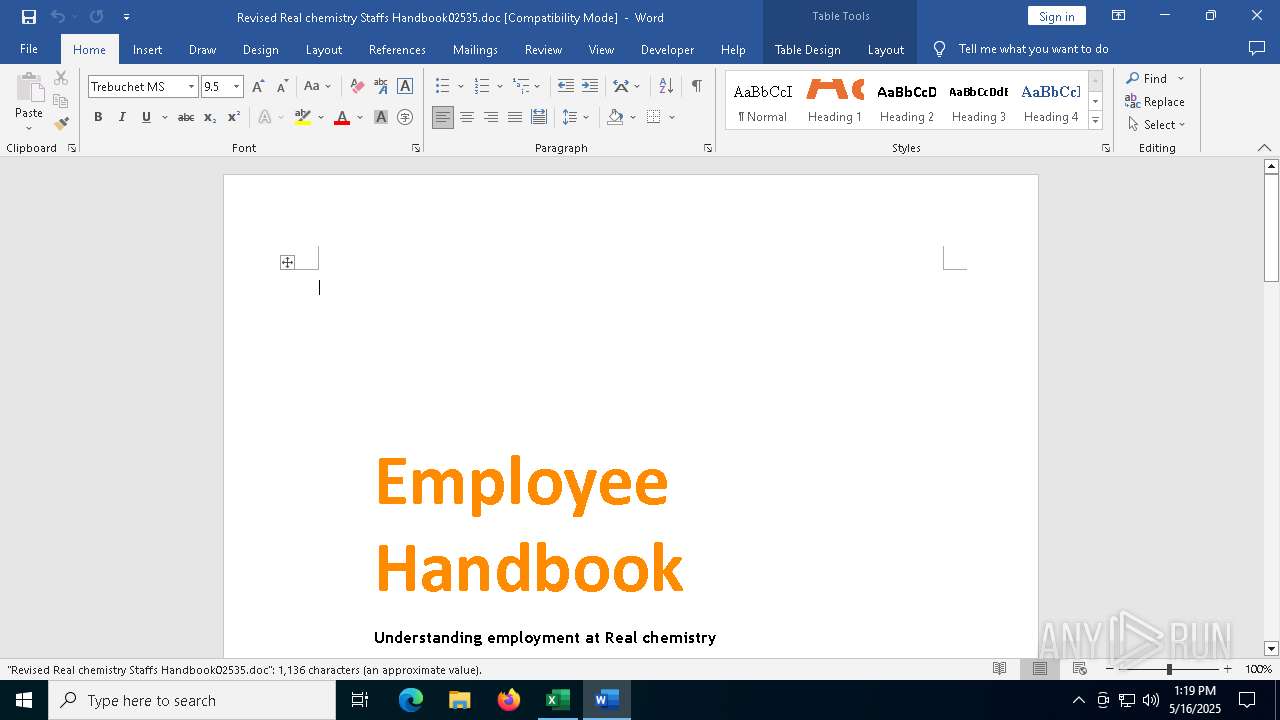Click the Format Painter brush icon
The width and height of the screenshot is (1280, 720).
[61, 124]
